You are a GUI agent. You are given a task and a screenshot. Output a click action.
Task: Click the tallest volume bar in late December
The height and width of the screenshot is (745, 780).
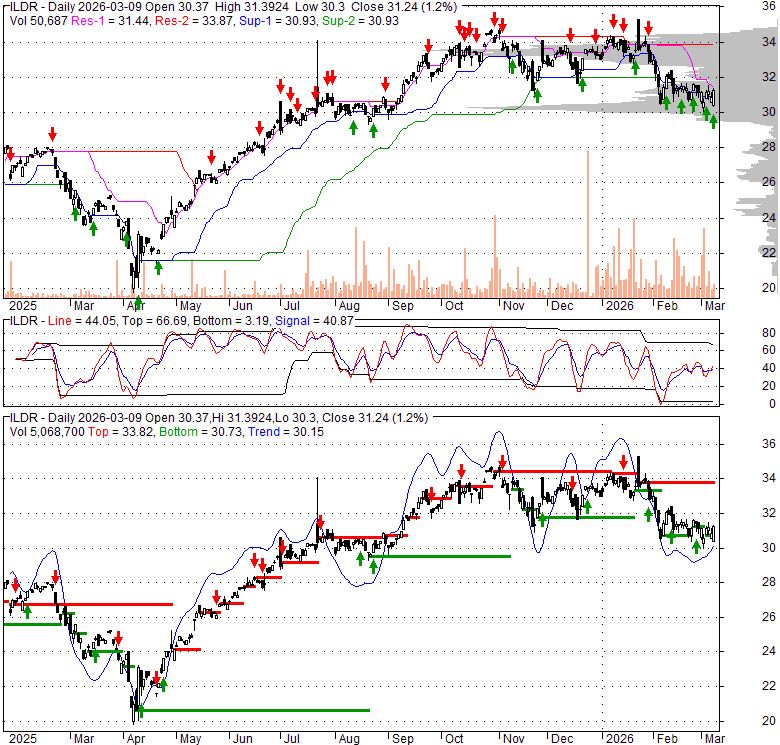[x=588, y=224]
